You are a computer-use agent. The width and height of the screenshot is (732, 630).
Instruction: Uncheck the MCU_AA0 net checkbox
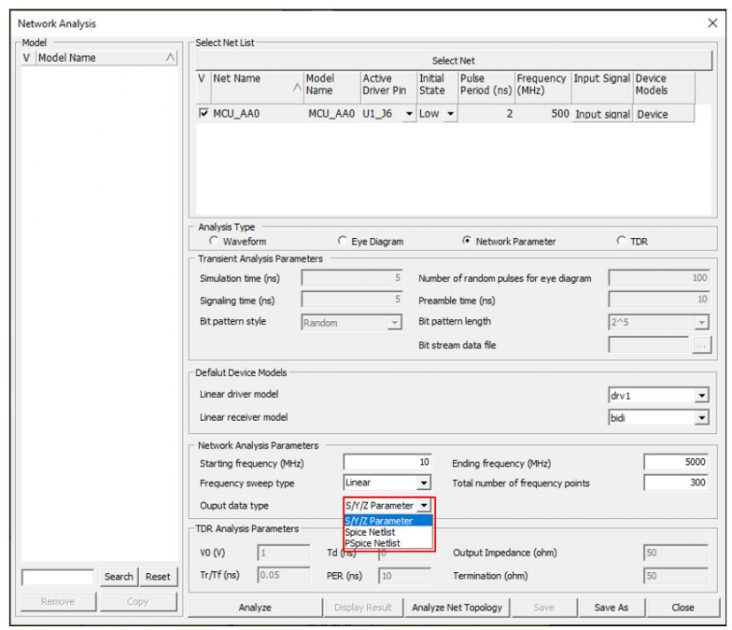[x=204, y=114]
